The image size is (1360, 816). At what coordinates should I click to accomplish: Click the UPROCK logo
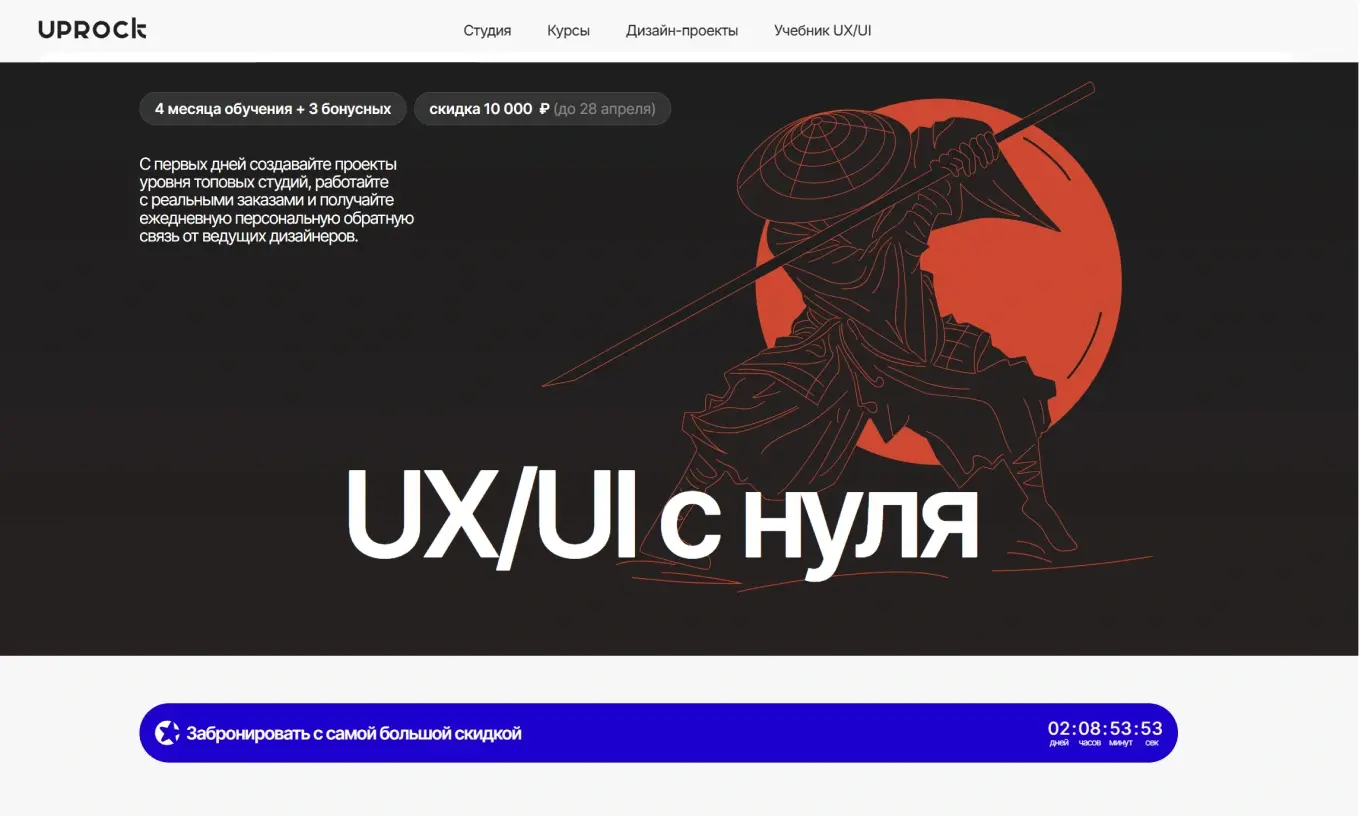pos(92,29)
